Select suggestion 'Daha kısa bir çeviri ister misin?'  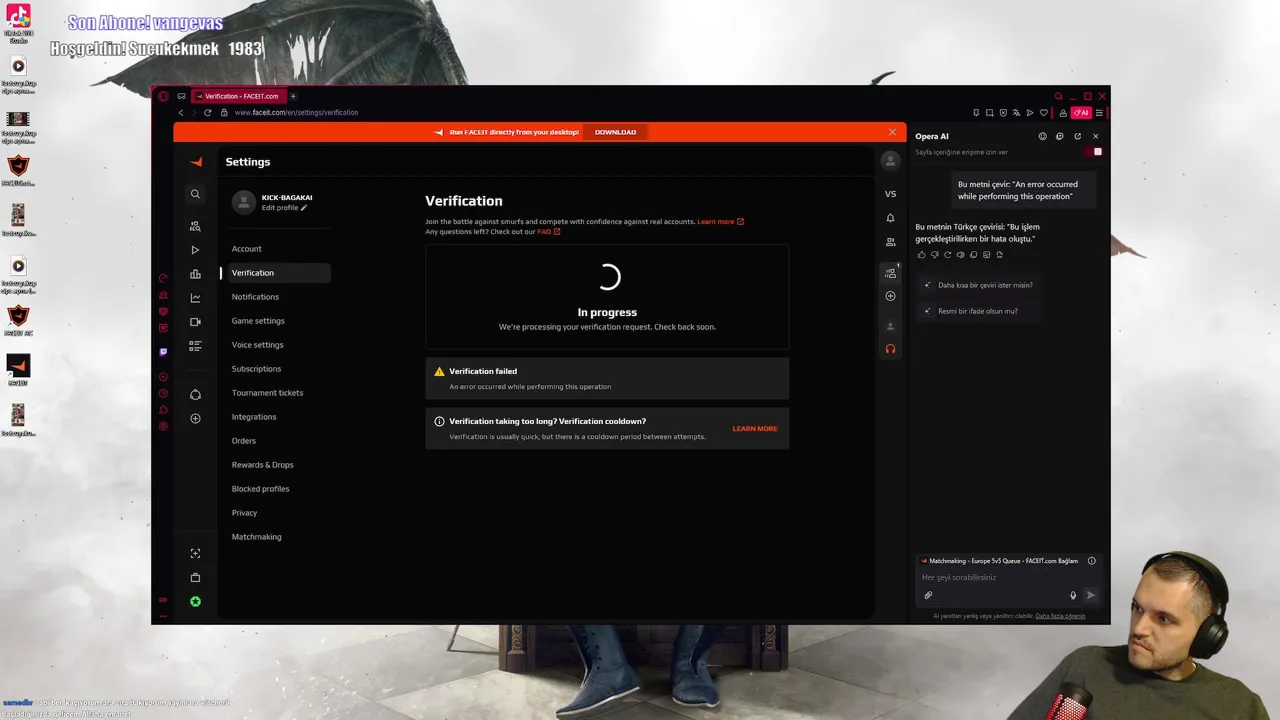point(978,285)
